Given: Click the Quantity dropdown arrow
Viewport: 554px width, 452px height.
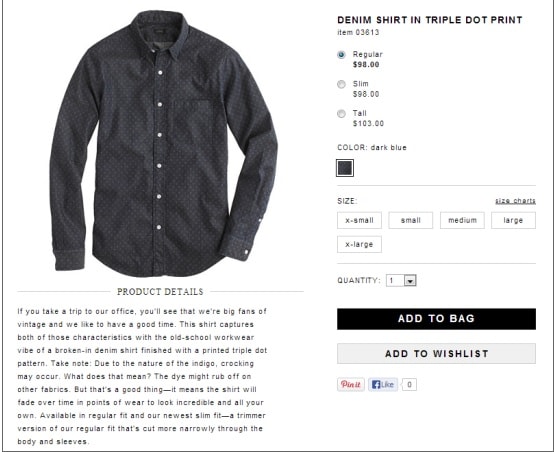Looking at the screenshot, I should [x=410, y=281].
